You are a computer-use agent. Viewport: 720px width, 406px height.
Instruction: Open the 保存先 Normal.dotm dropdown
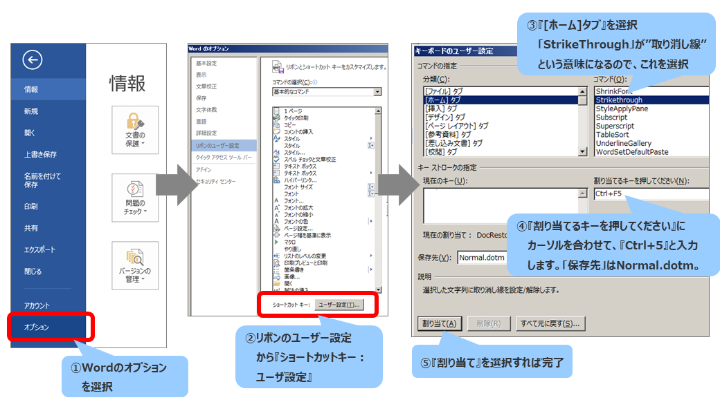pyautogui.click(x=482, y=258)
